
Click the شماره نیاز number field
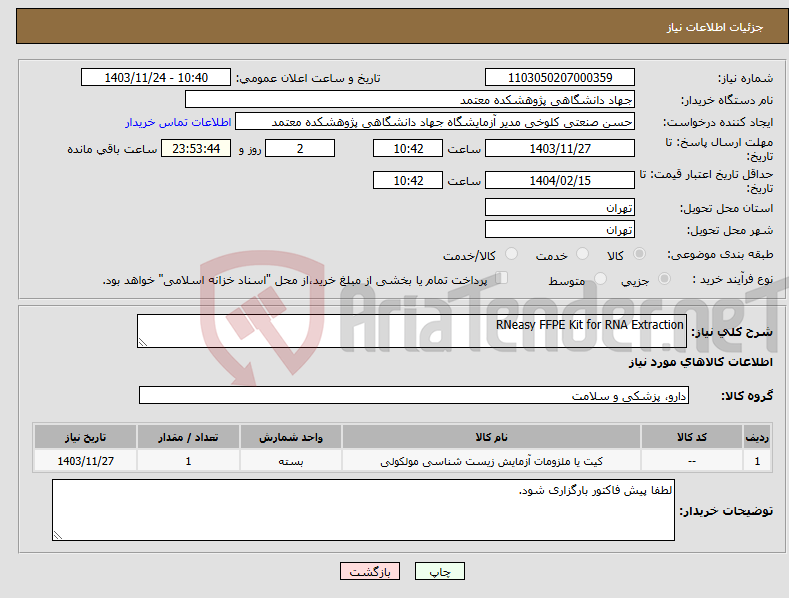pos(560,78)
